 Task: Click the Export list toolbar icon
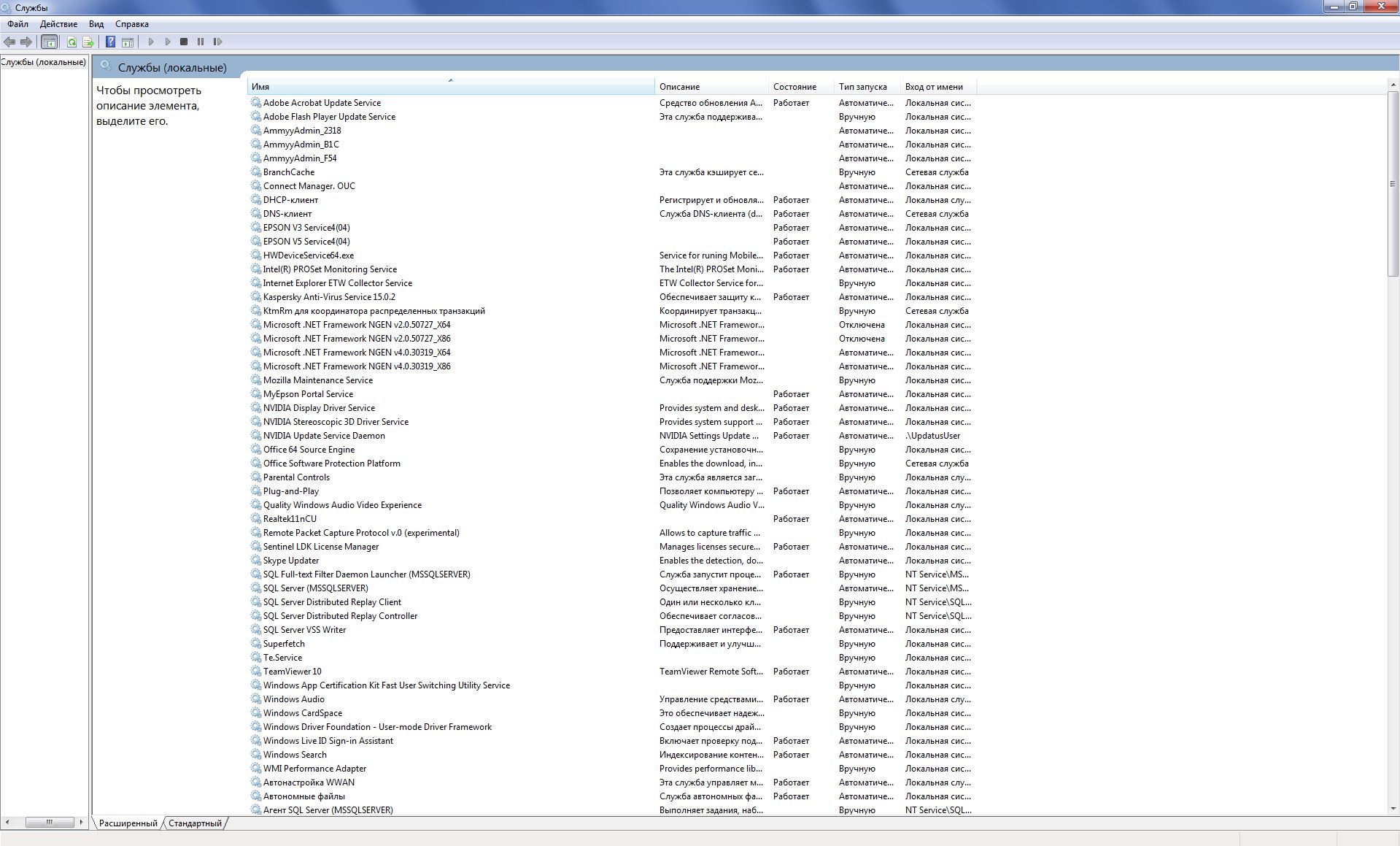88,42
